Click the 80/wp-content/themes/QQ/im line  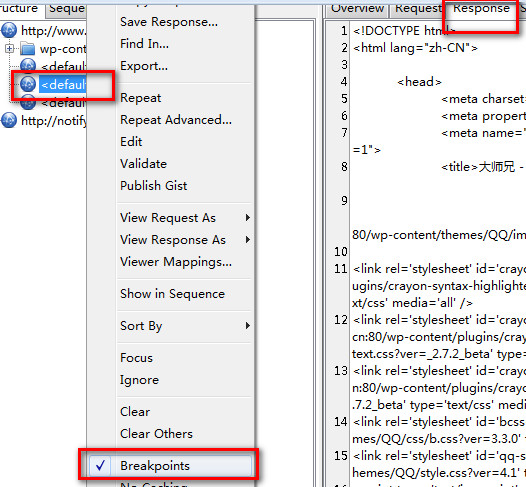[x=439, y=235]
